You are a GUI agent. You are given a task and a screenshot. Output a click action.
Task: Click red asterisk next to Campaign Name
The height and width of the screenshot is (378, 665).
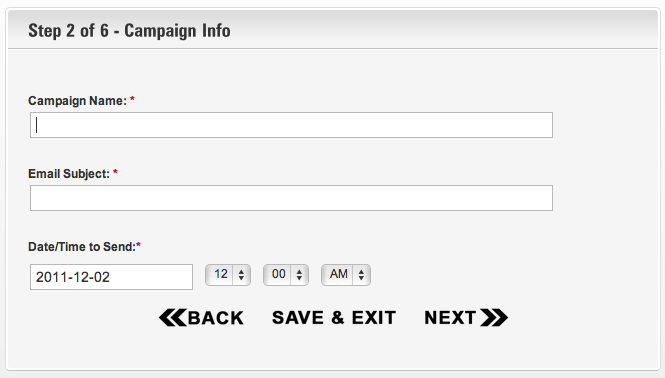(132, 99)
